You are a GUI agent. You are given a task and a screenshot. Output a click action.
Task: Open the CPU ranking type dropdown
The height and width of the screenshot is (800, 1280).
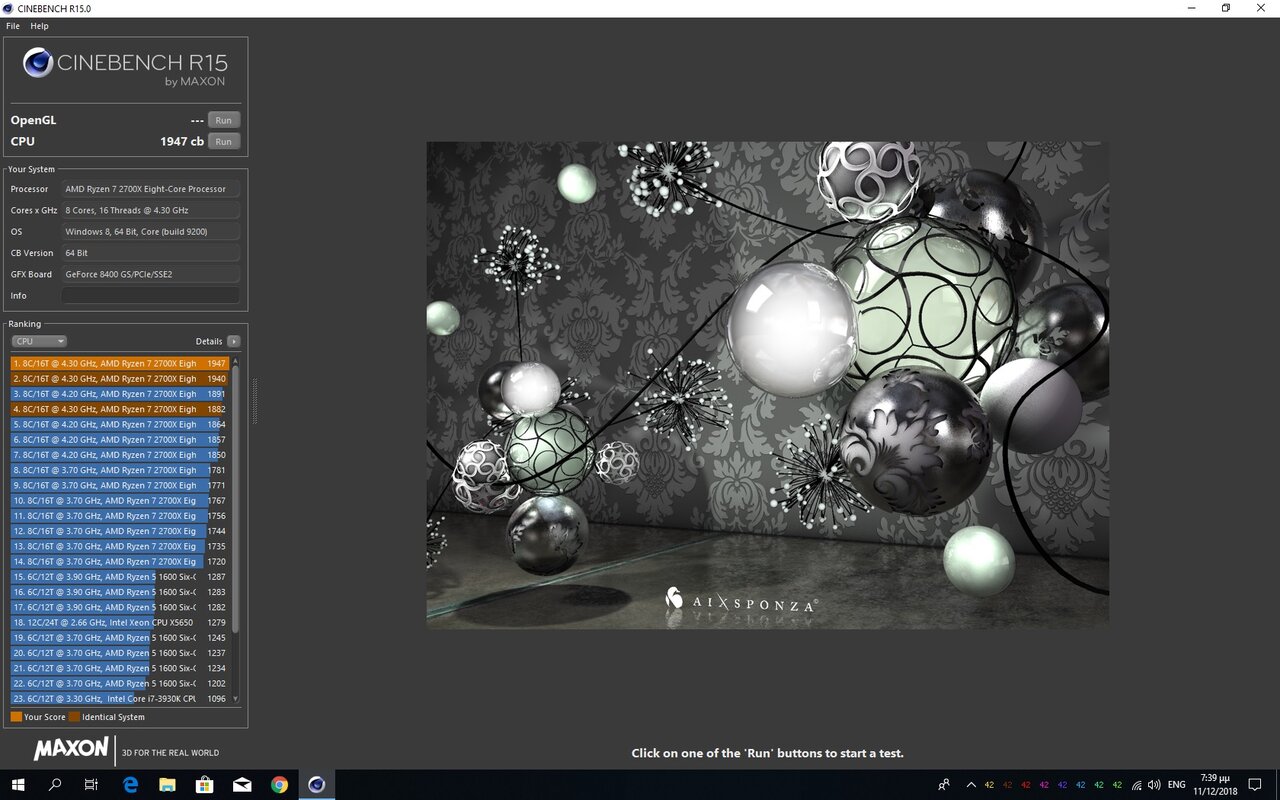point(39,341)
